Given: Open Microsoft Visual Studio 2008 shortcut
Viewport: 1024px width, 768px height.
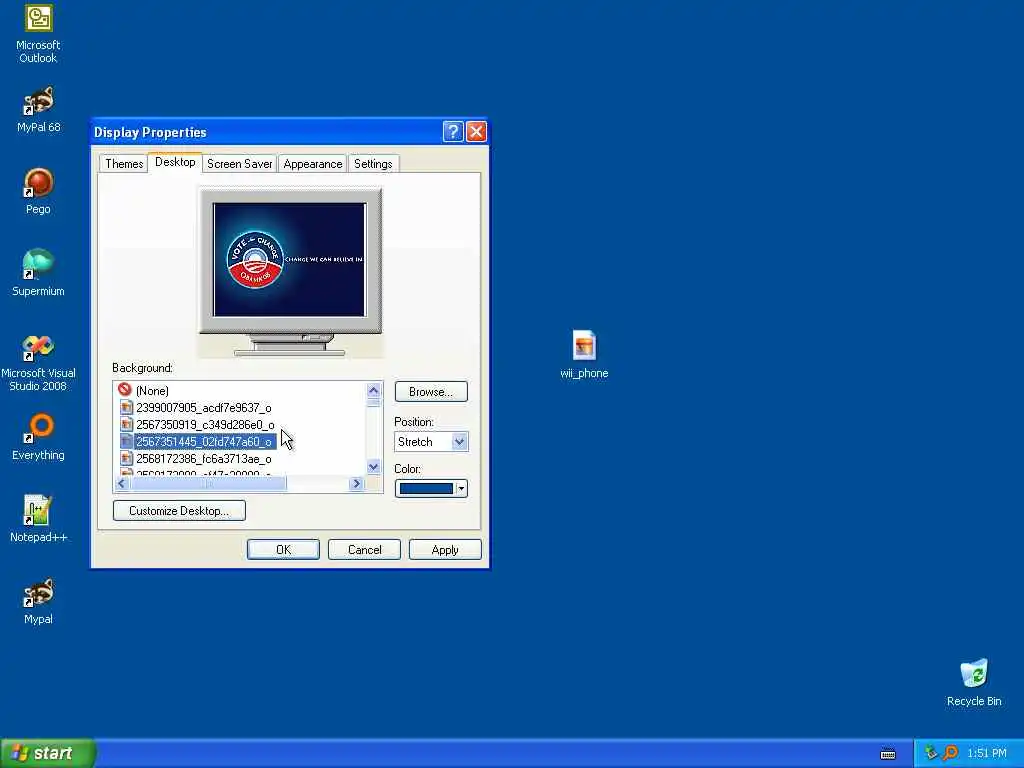Looking at the screenshot, I should click(38, 362).
